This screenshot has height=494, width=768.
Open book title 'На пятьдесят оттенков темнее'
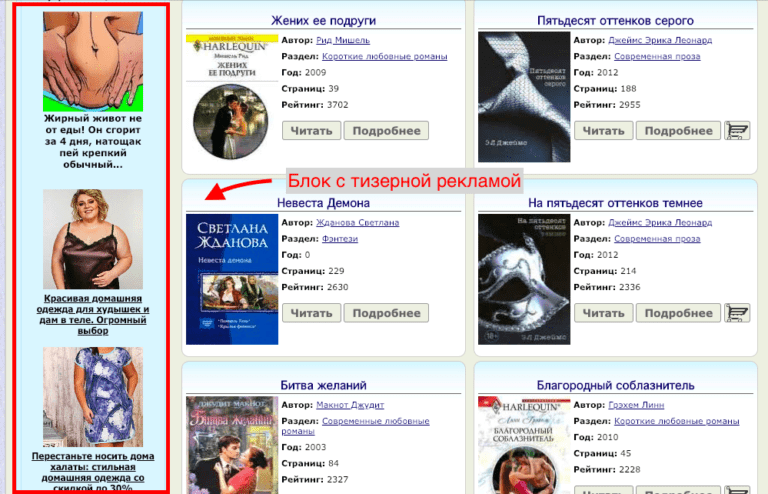click(x=615, y=203)
